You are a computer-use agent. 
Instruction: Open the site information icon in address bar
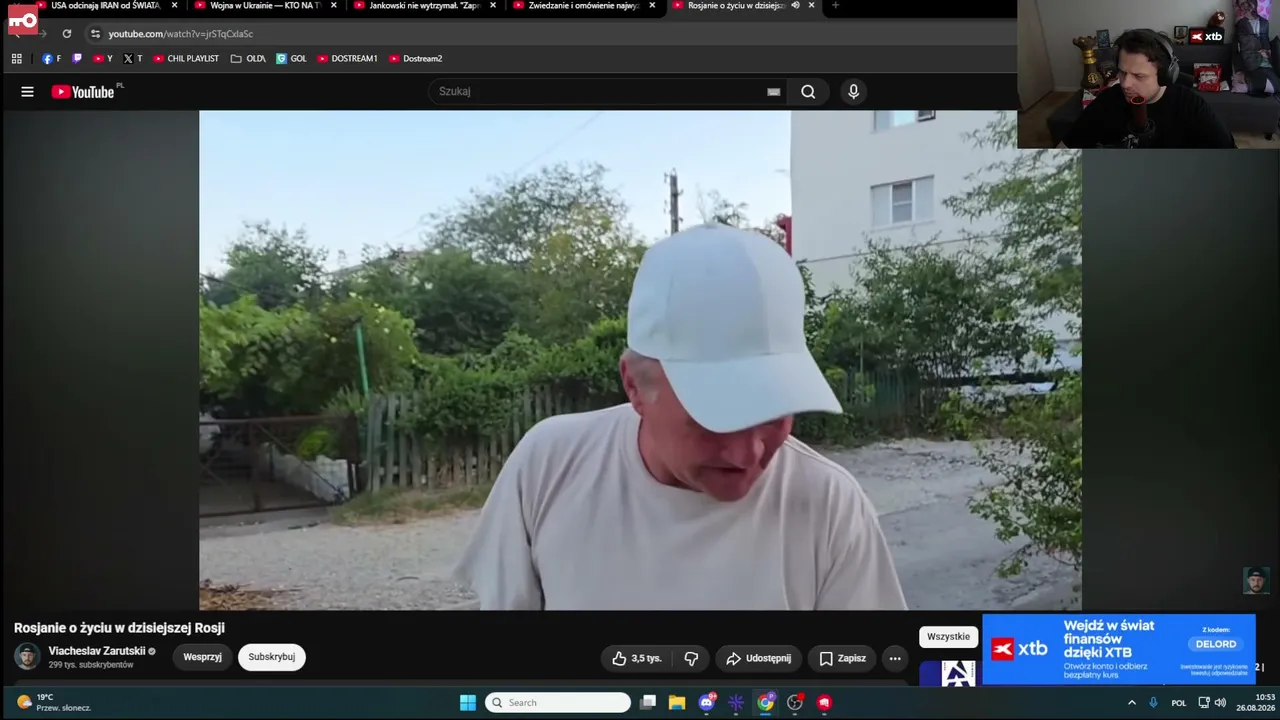(x=95, y=34)
